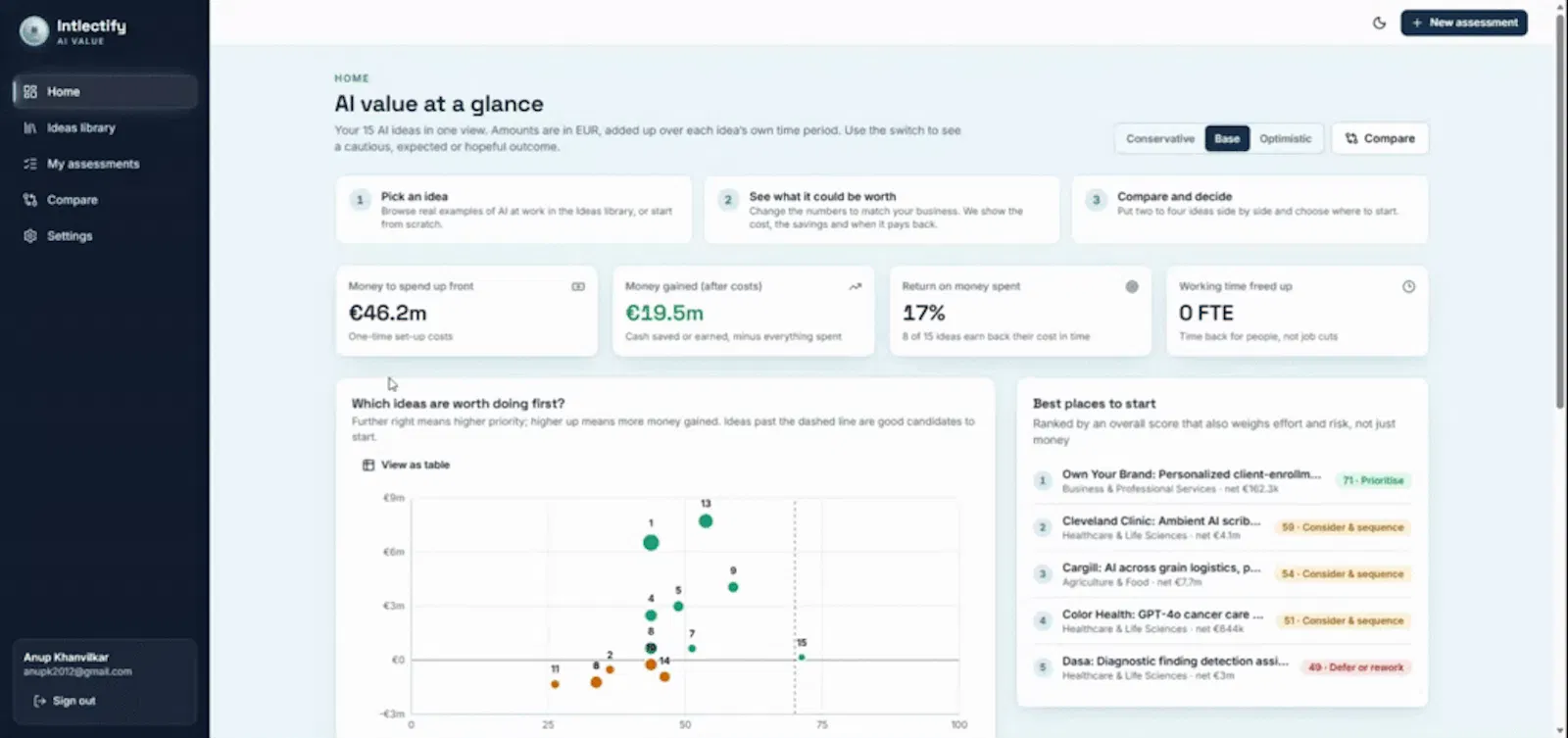Click the Compare button beside scenario switch
Image resolution: width=1568 pixels, height=738 pixels.
point(1380,138)
